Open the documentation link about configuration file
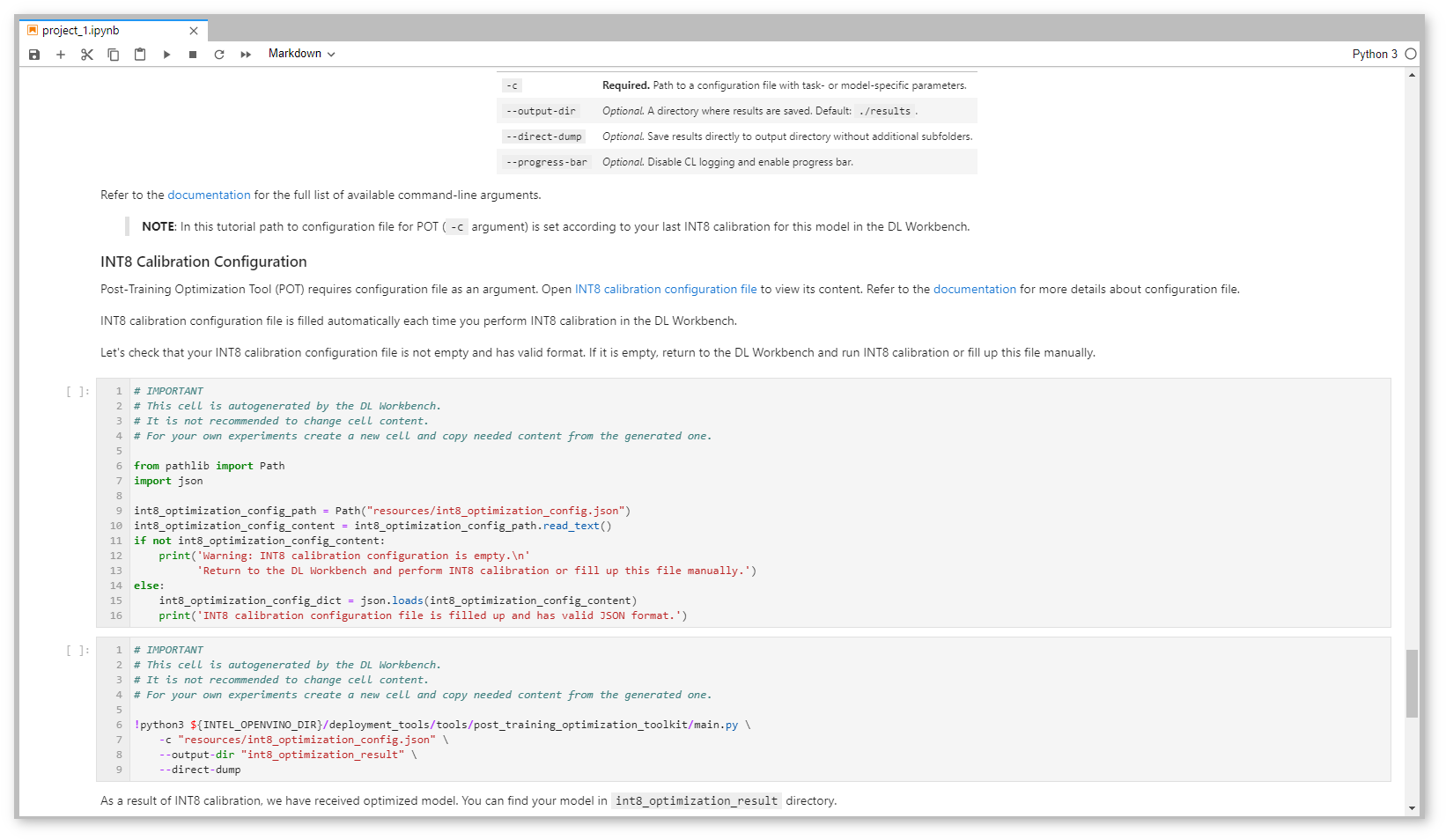This screenshot has height=840, width=1446. click(975, 290)
